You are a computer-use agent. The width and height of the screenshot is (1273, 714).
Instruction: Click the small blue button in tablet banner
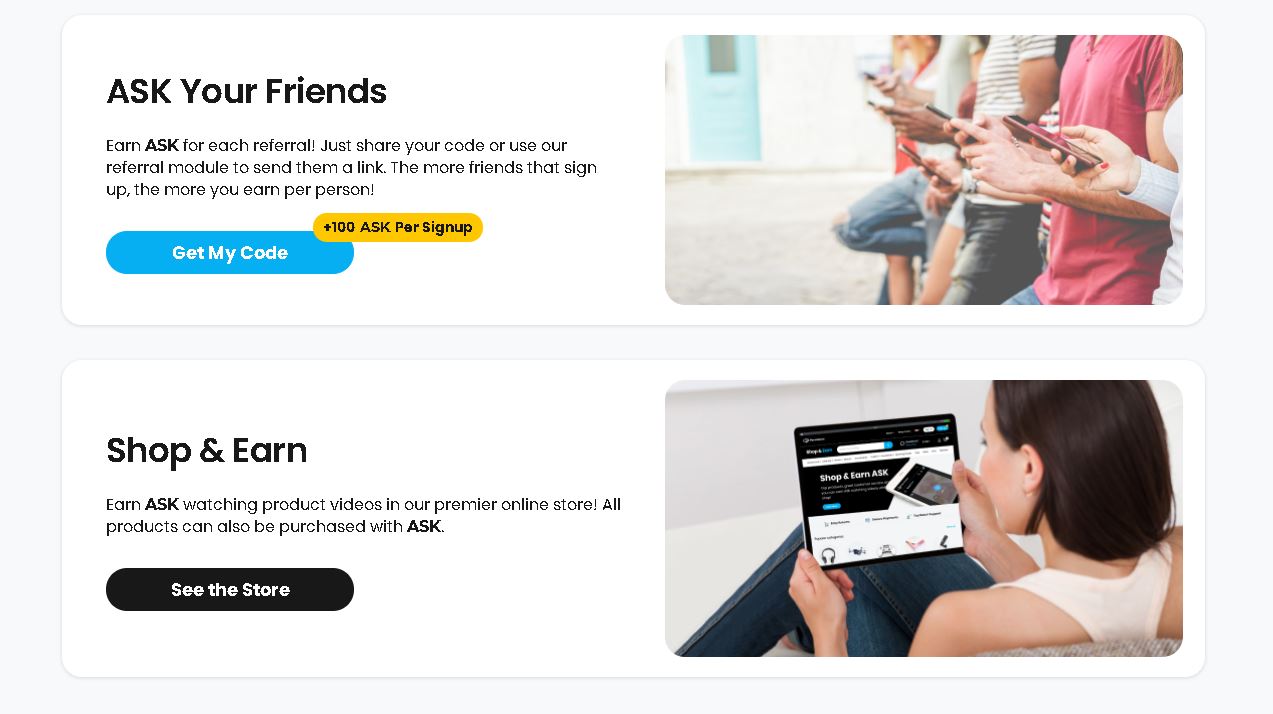click(x=832, y=506)
